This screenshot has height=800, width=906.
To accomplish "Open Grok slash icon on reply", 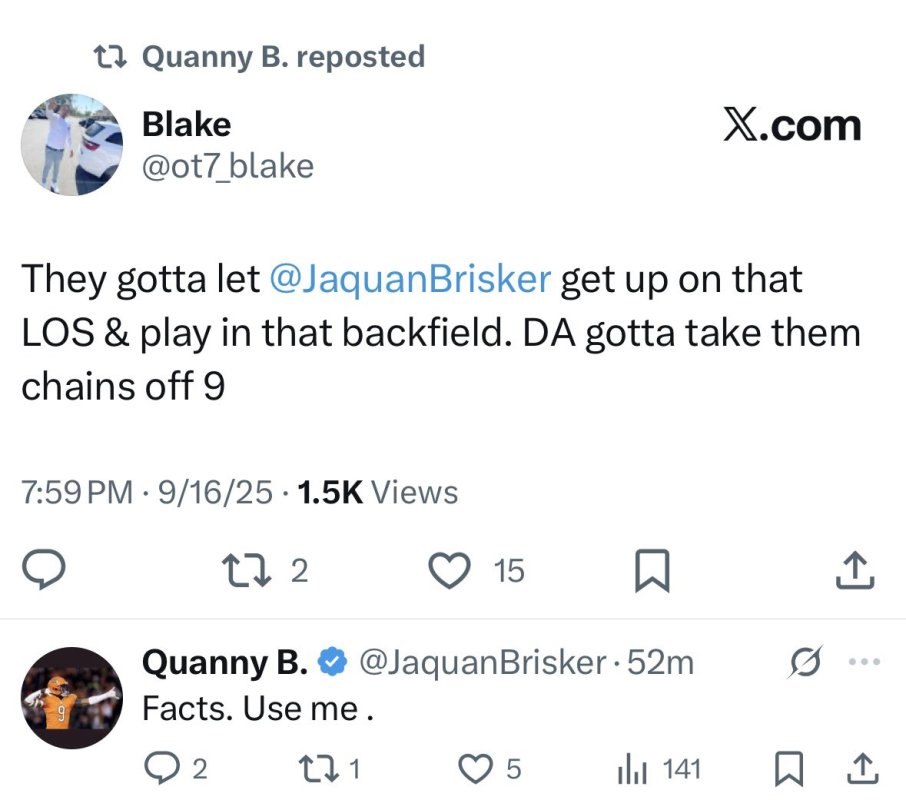I will (x=805, y=661).
